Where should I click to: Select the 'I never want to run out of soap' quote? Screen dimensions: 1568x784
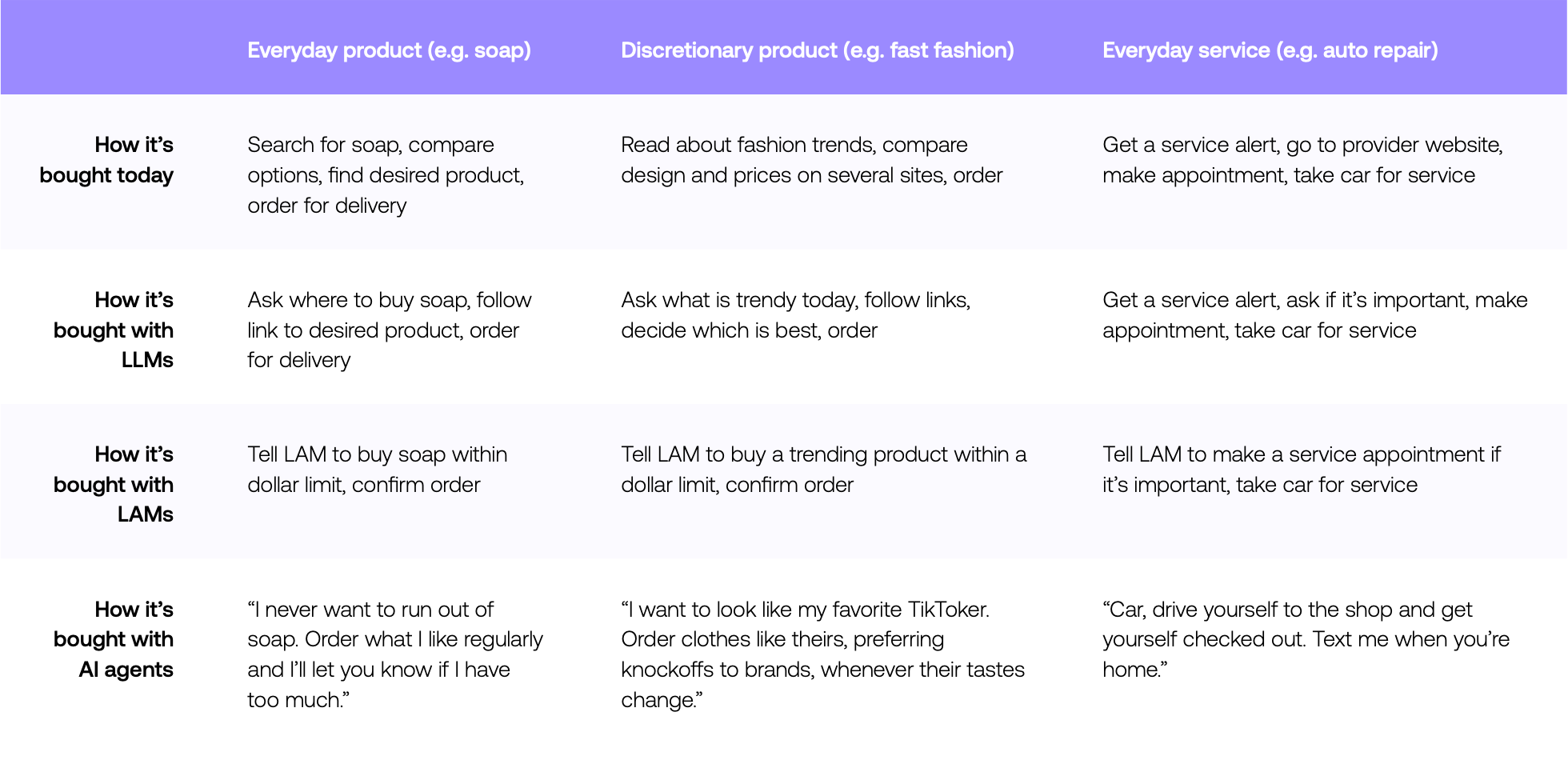click(395, 654)
